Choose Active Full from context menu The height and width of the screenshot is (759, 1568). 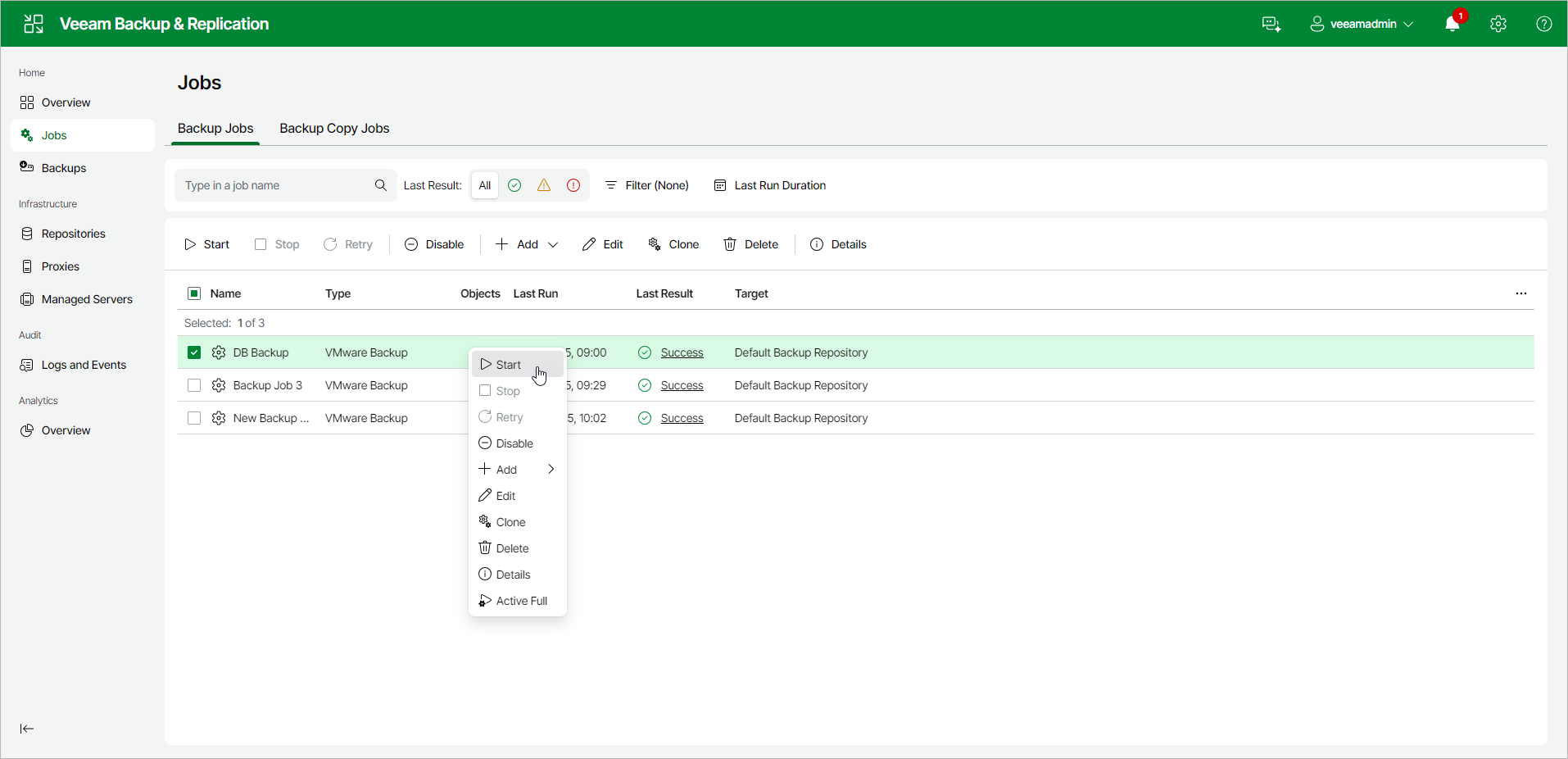pyautogui.click(x=518, y=601)
